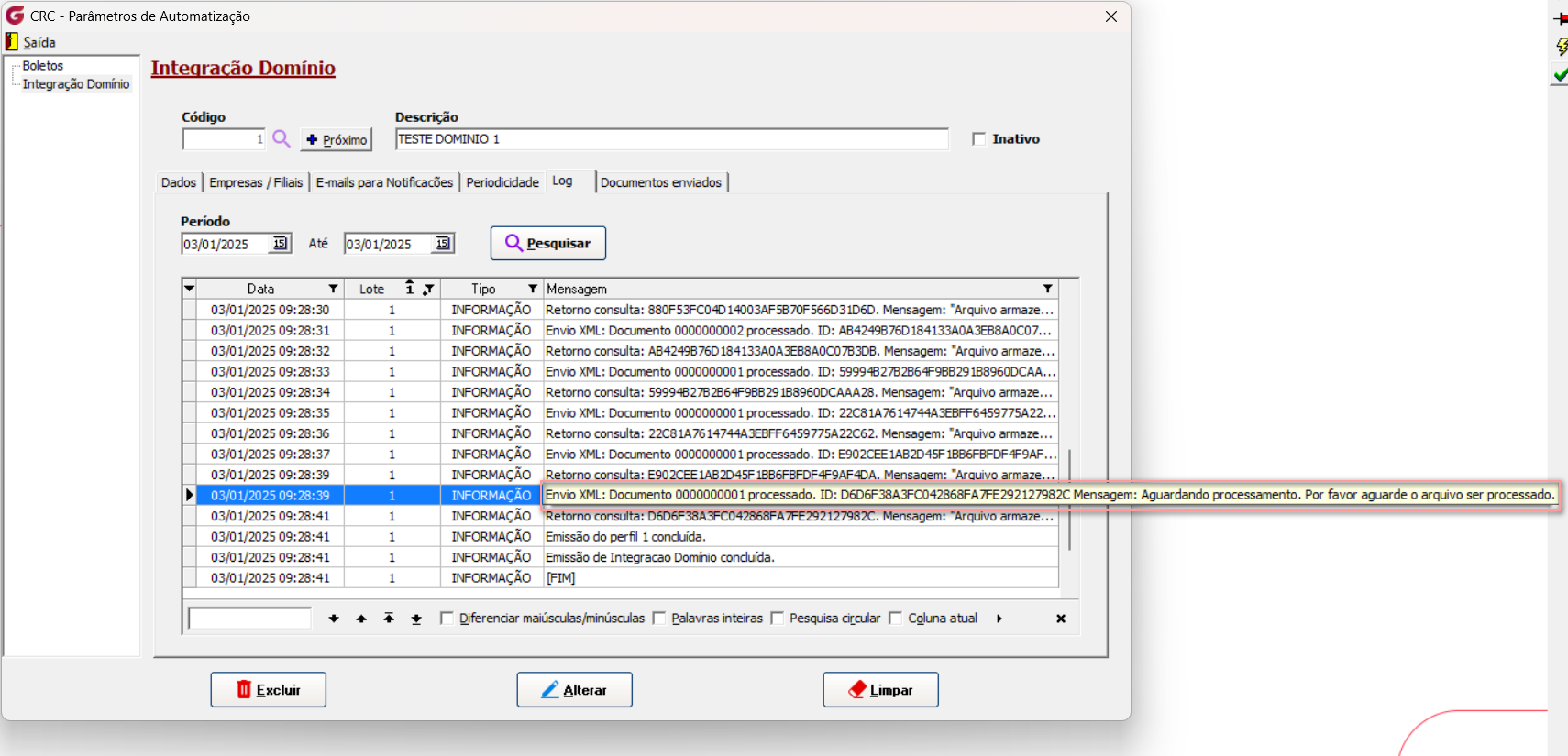
Task: Open the grid corner menu triangle
Action: click(189, 289)
